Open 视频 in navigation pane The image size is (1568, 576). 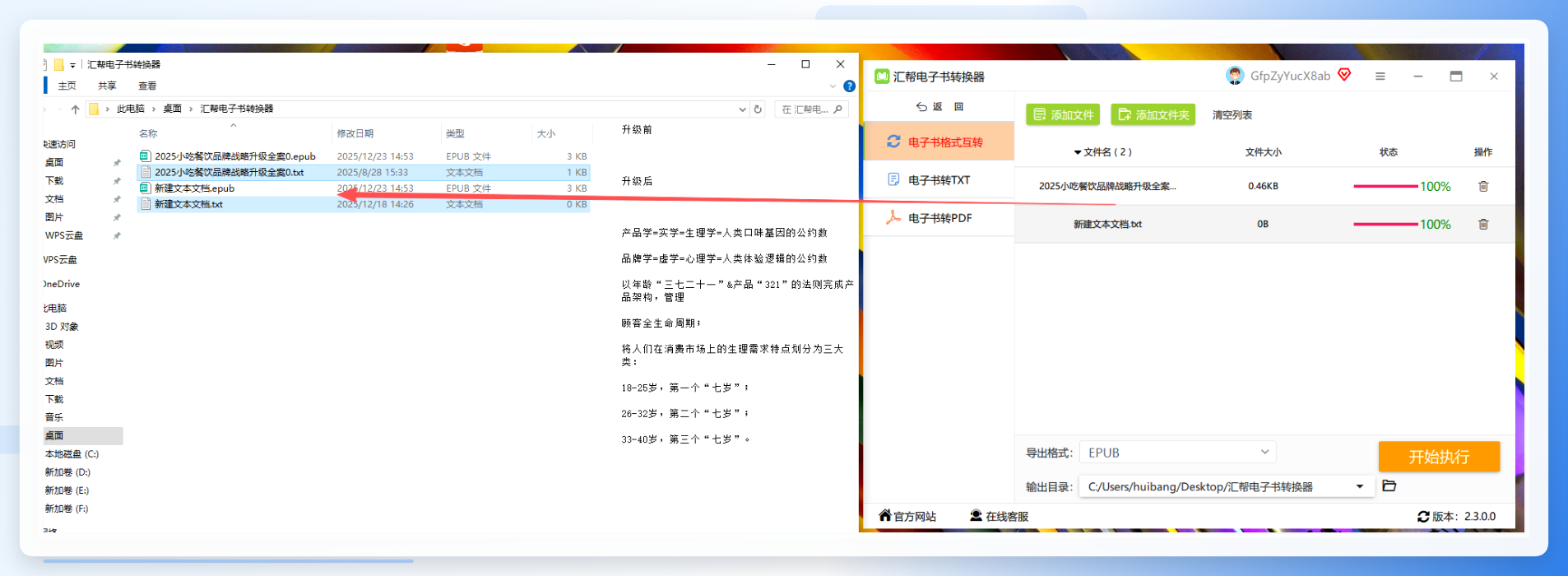coord(54,345)
